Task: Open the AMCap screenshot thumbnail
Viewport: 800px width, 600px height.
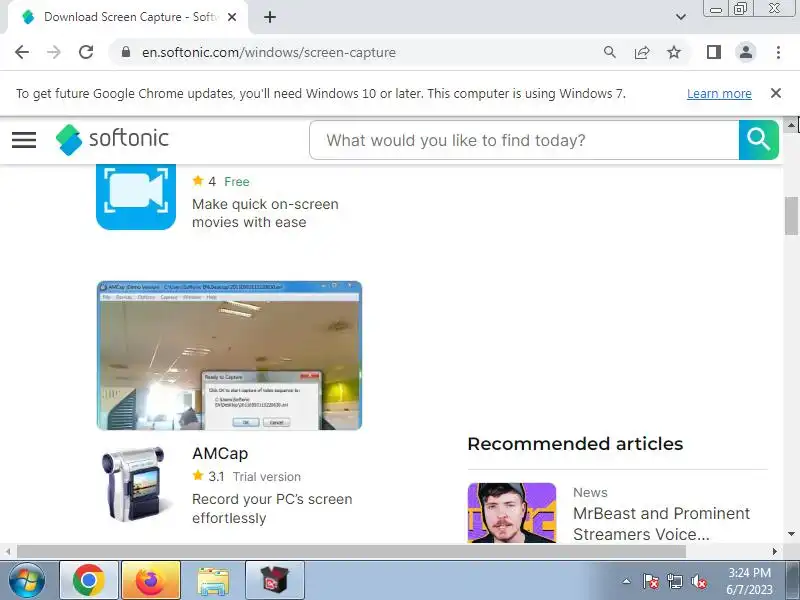Action: pyautogui.click(x=229, y=355)
